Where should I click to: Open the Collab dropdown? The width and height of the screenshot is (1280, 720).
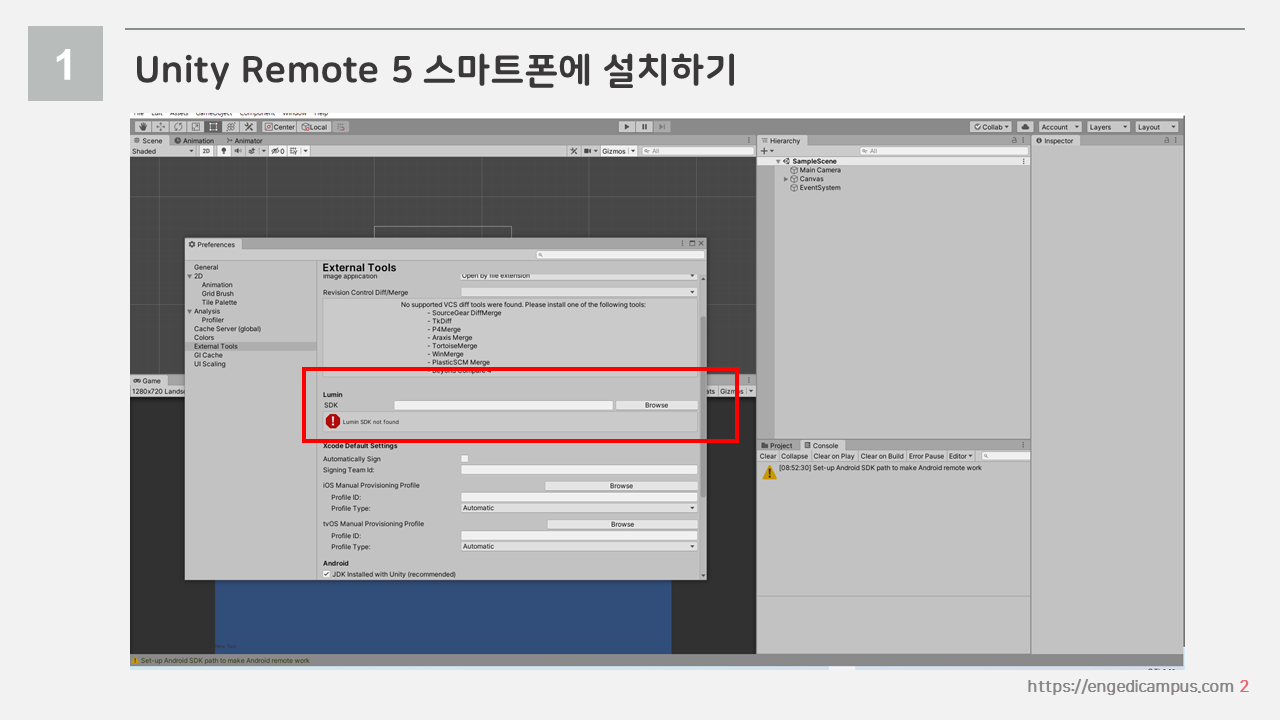click(991, 127)
